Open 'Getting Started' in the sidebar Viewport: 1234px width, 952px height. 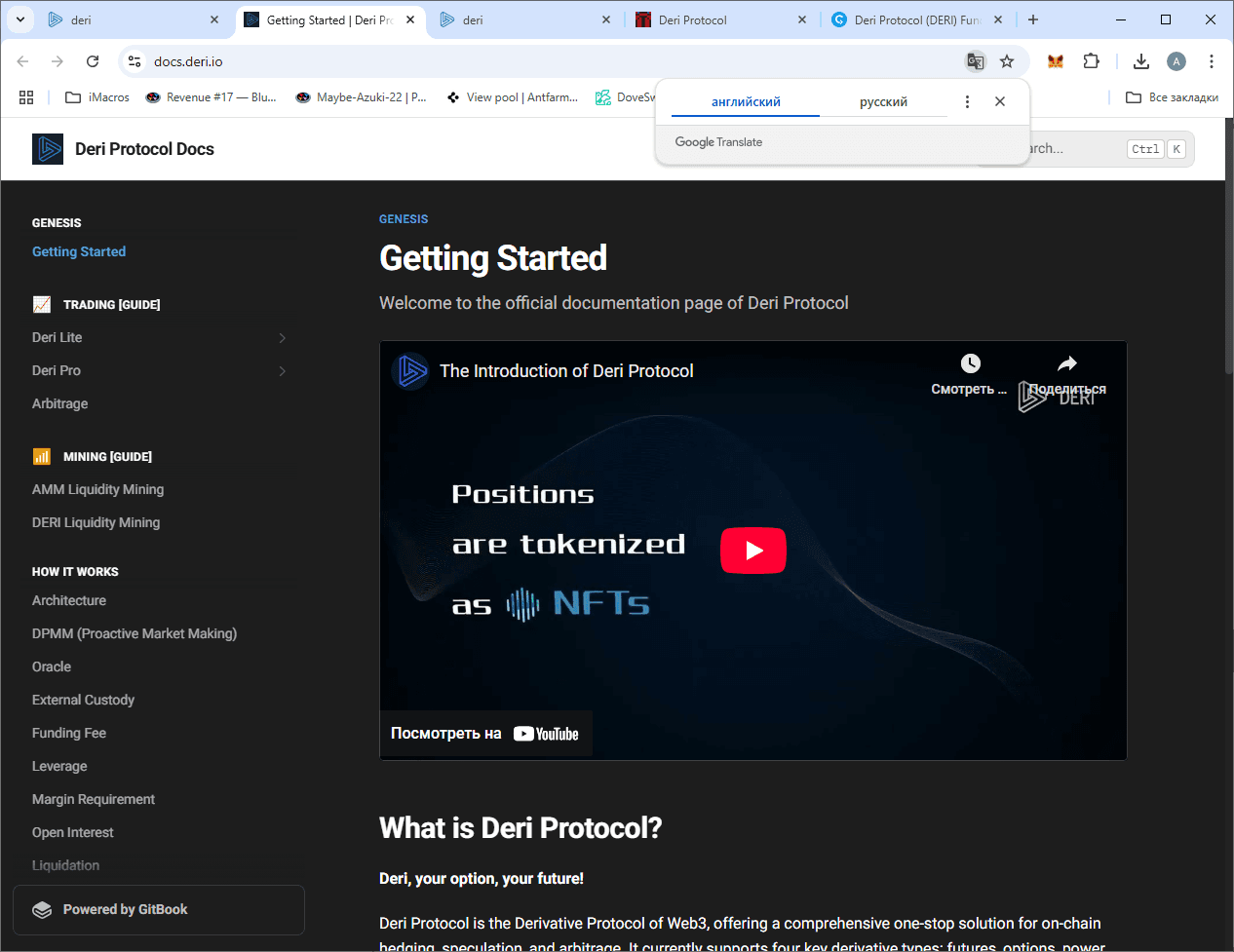79,251
